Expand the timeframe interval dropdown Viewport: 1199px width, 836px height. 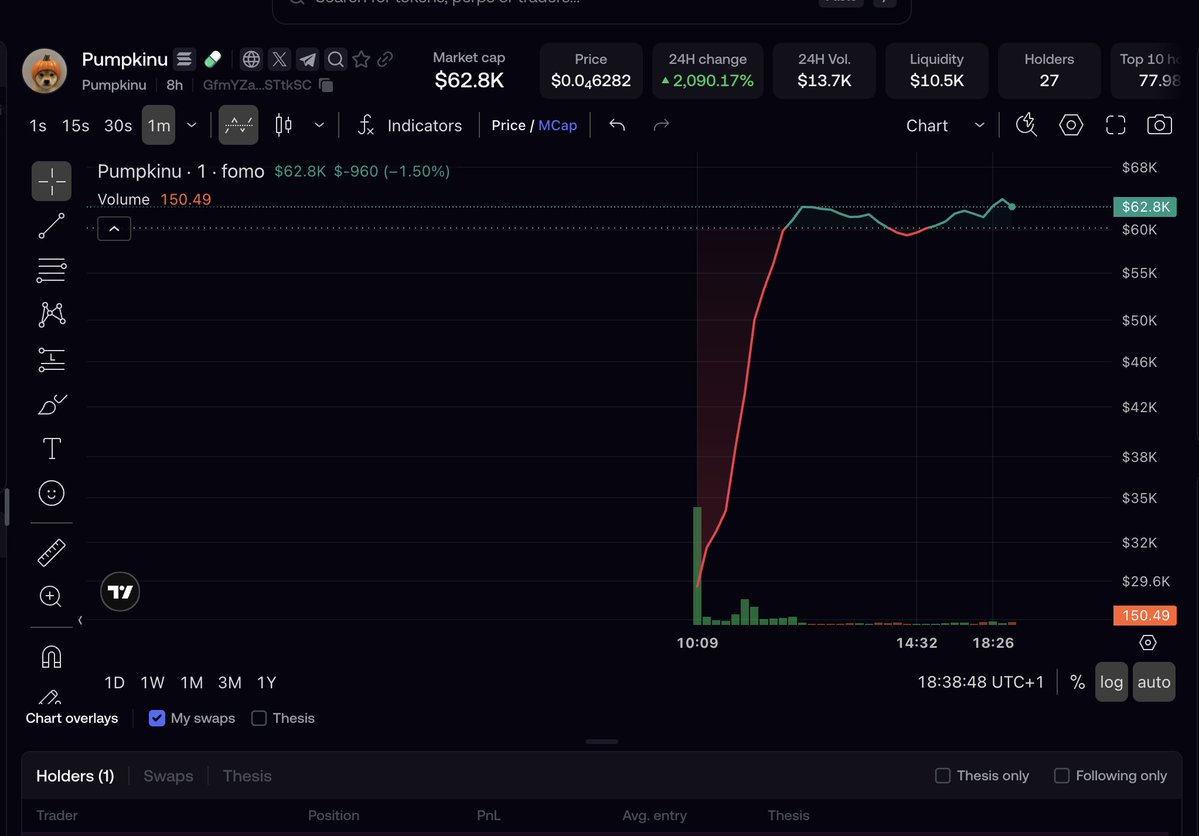pos(191,125)
